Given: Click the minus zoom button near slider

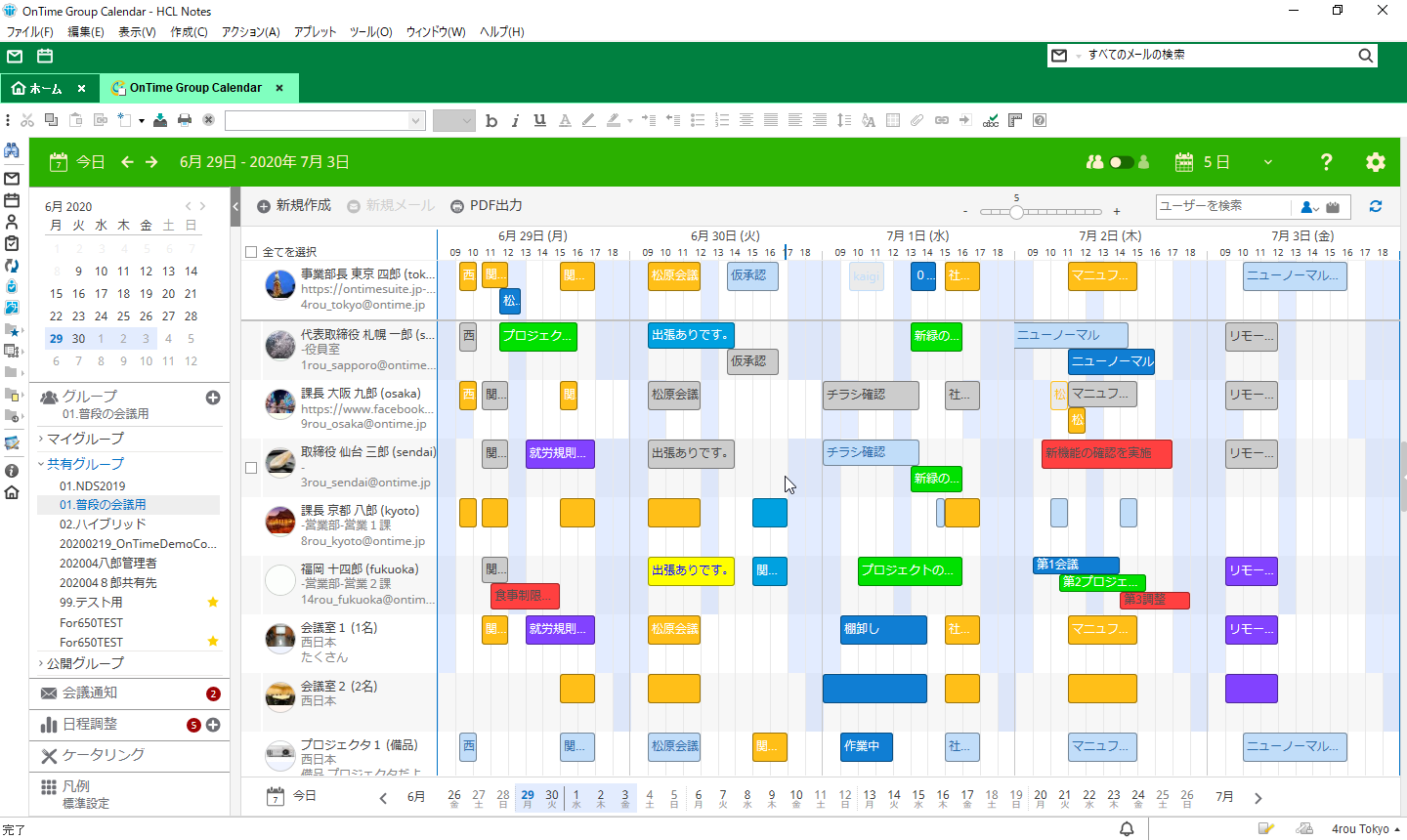Looking at the screenshot, I should 965,212.
